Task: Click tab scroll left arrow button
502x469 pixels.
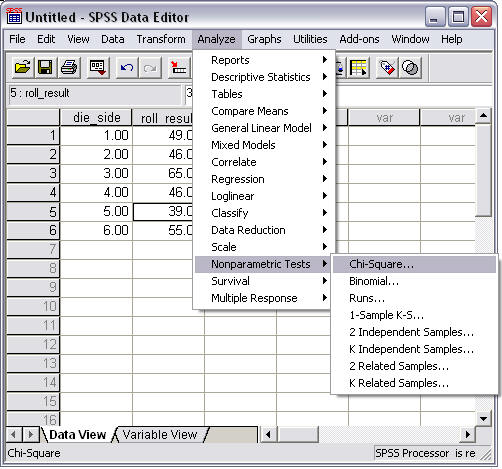Action: 14,434
